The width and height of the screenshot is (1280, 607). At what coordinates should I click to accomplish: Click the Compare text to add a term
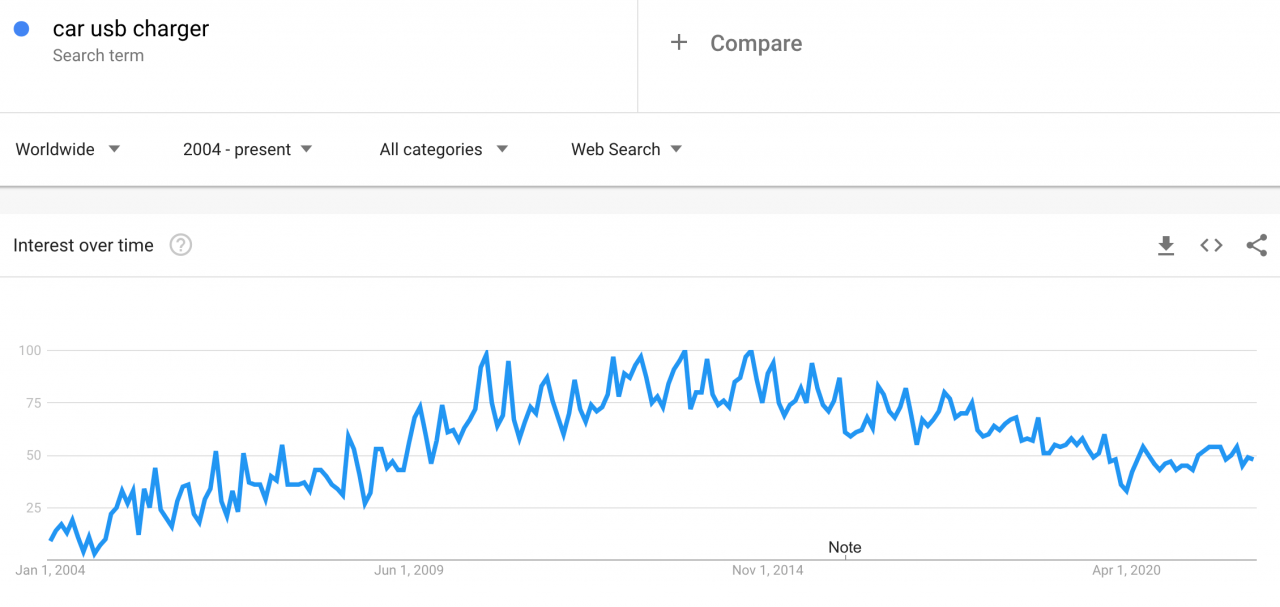756,43
